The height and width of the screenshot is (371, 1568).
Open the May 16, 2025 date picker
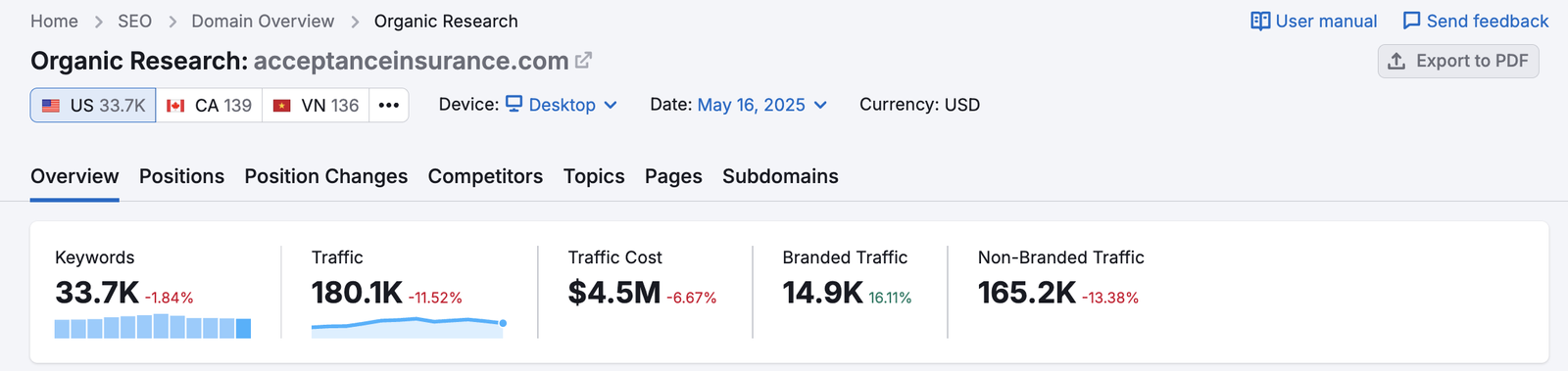point(762,105)
